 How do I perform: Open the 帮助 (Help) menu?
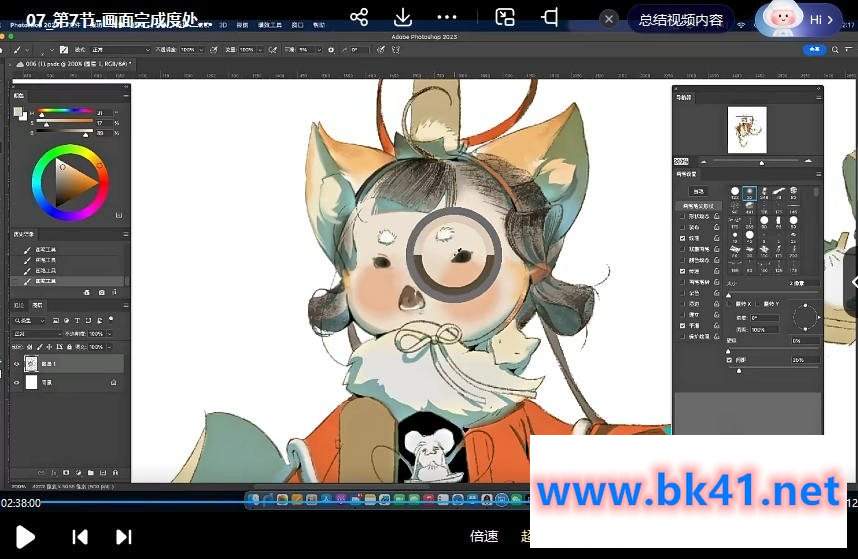318,25
